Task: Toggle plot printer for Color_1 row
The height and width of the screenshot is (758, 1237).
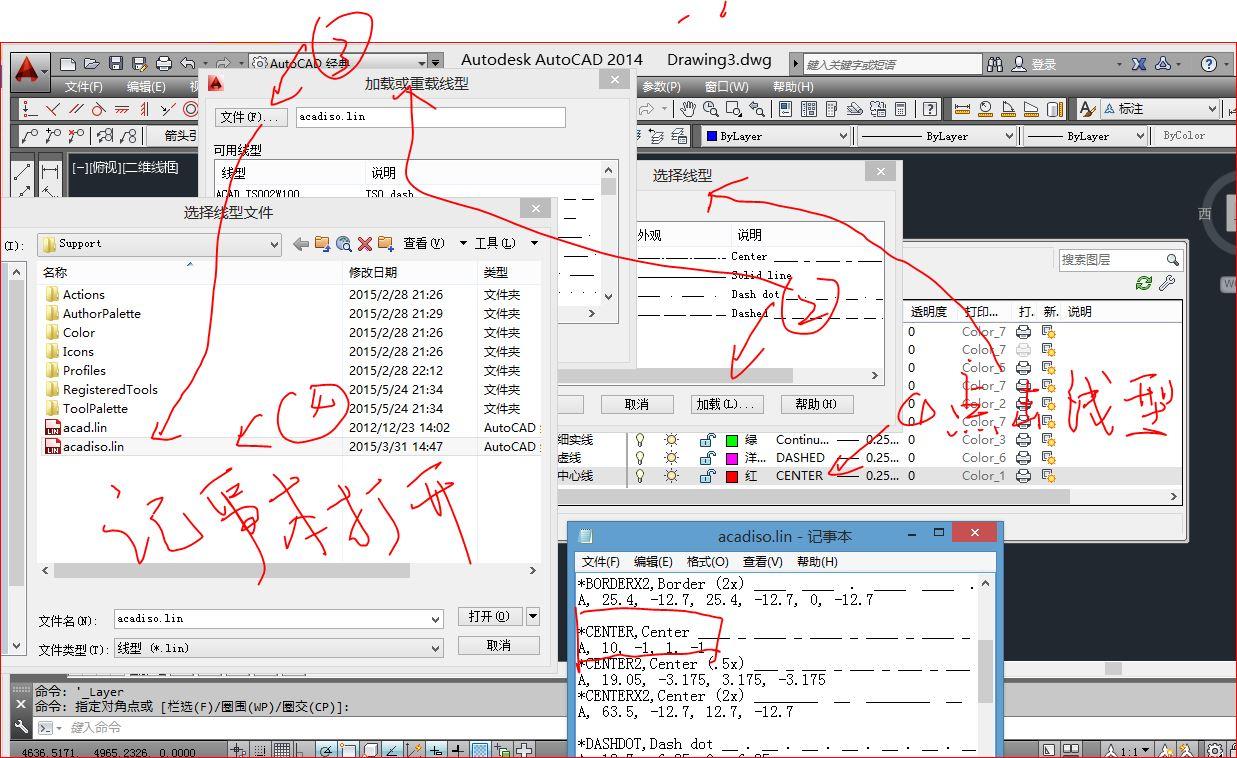Action: pyautogui.click(x=1023, y=476)
